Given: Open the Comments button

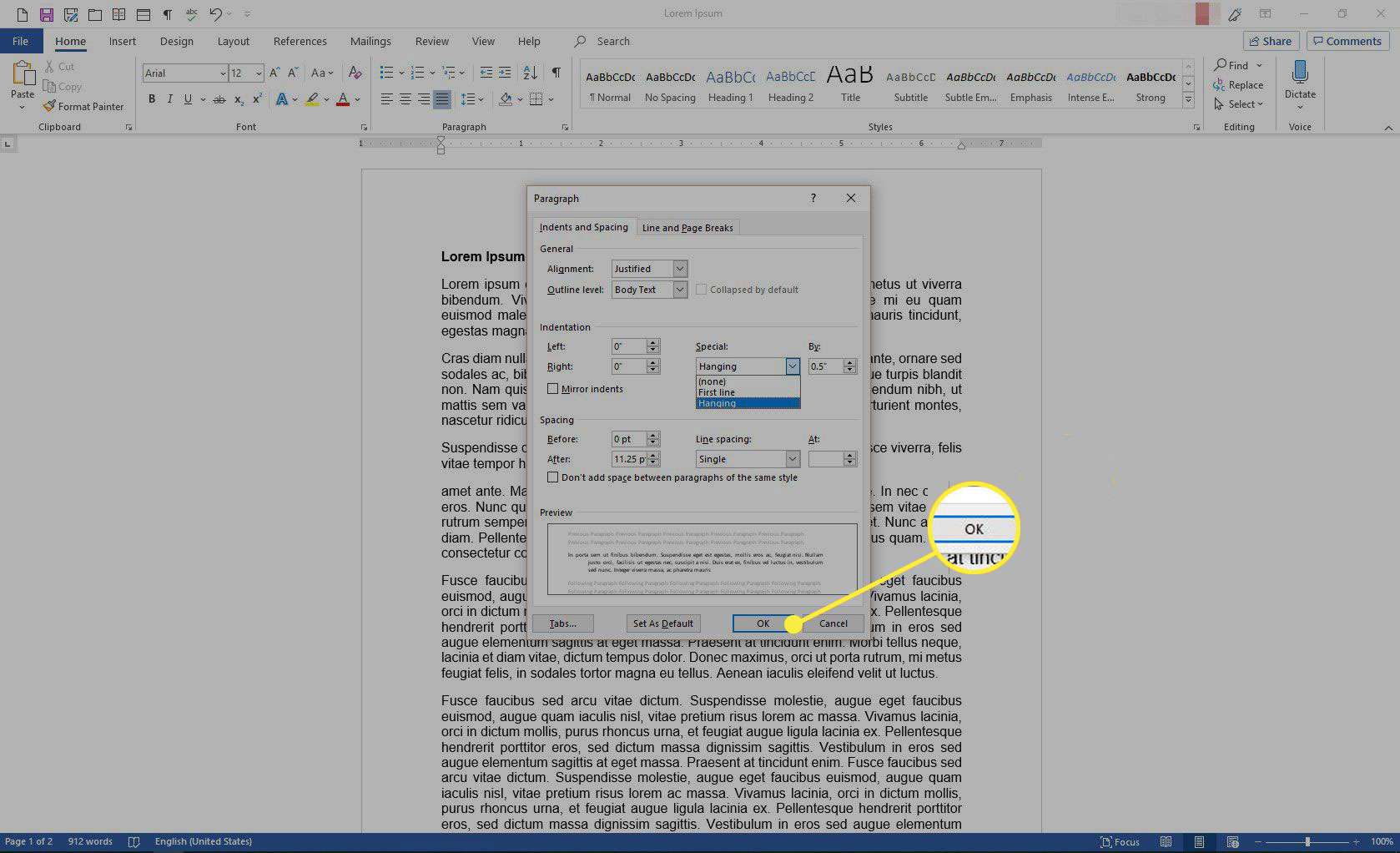Looking at the screenshot, I should (1346, 41).
